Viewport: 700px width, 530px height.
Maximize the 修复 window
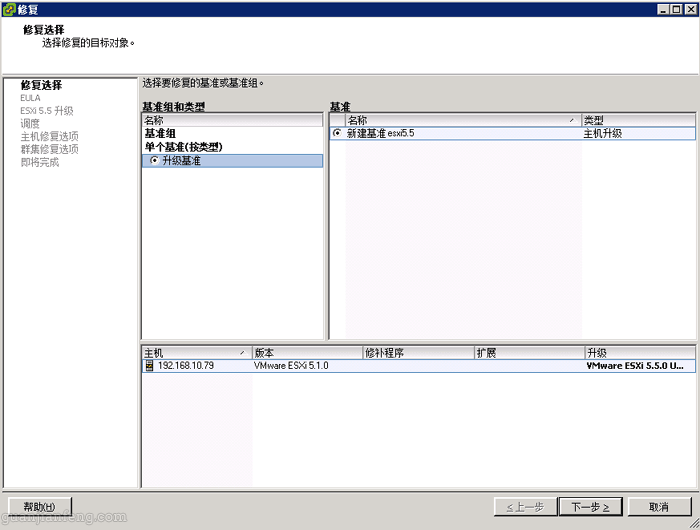(x=677, y=9)
